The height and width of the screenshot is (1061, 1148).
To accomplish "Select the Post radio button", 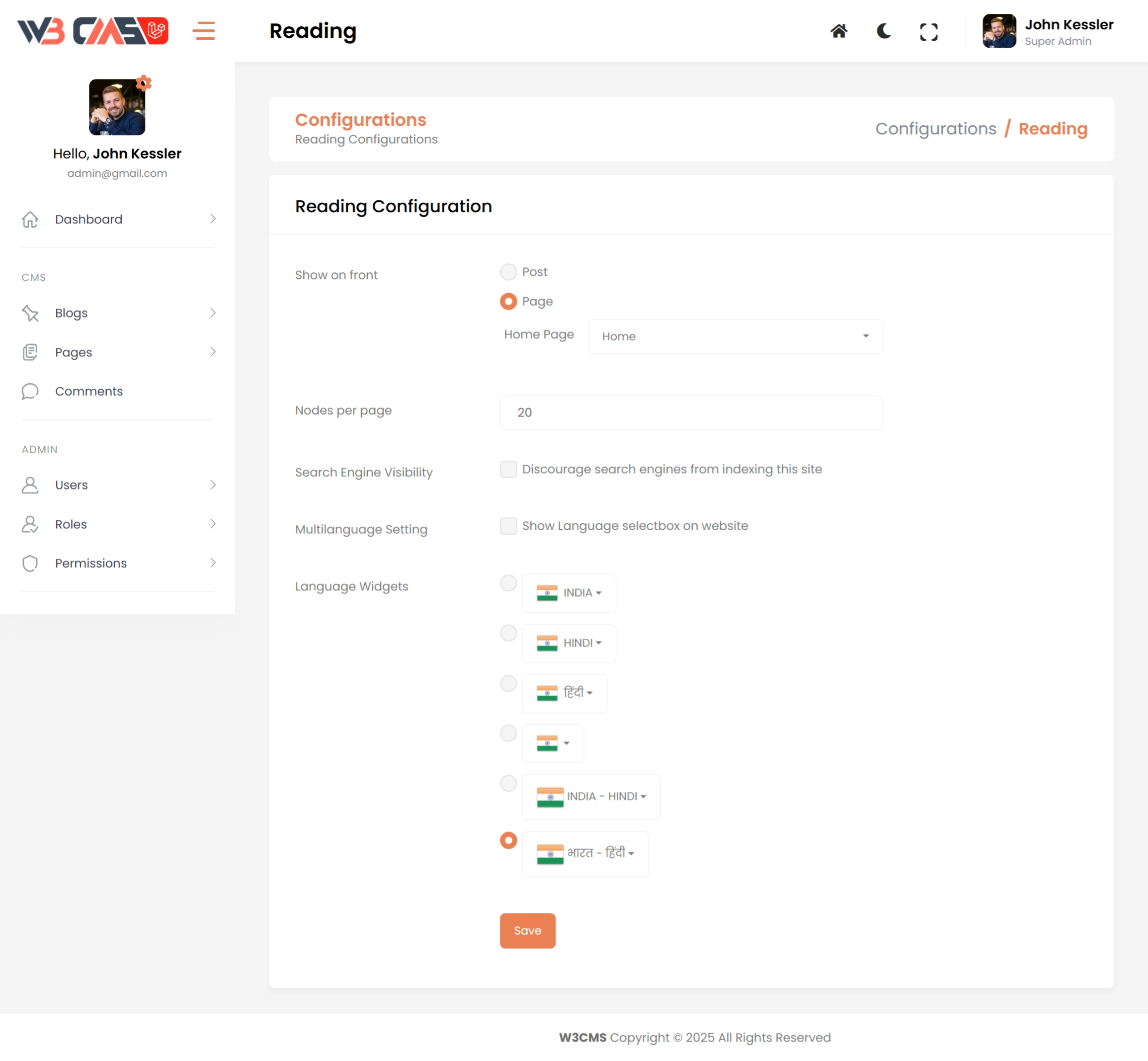I will tap(508, 271).
